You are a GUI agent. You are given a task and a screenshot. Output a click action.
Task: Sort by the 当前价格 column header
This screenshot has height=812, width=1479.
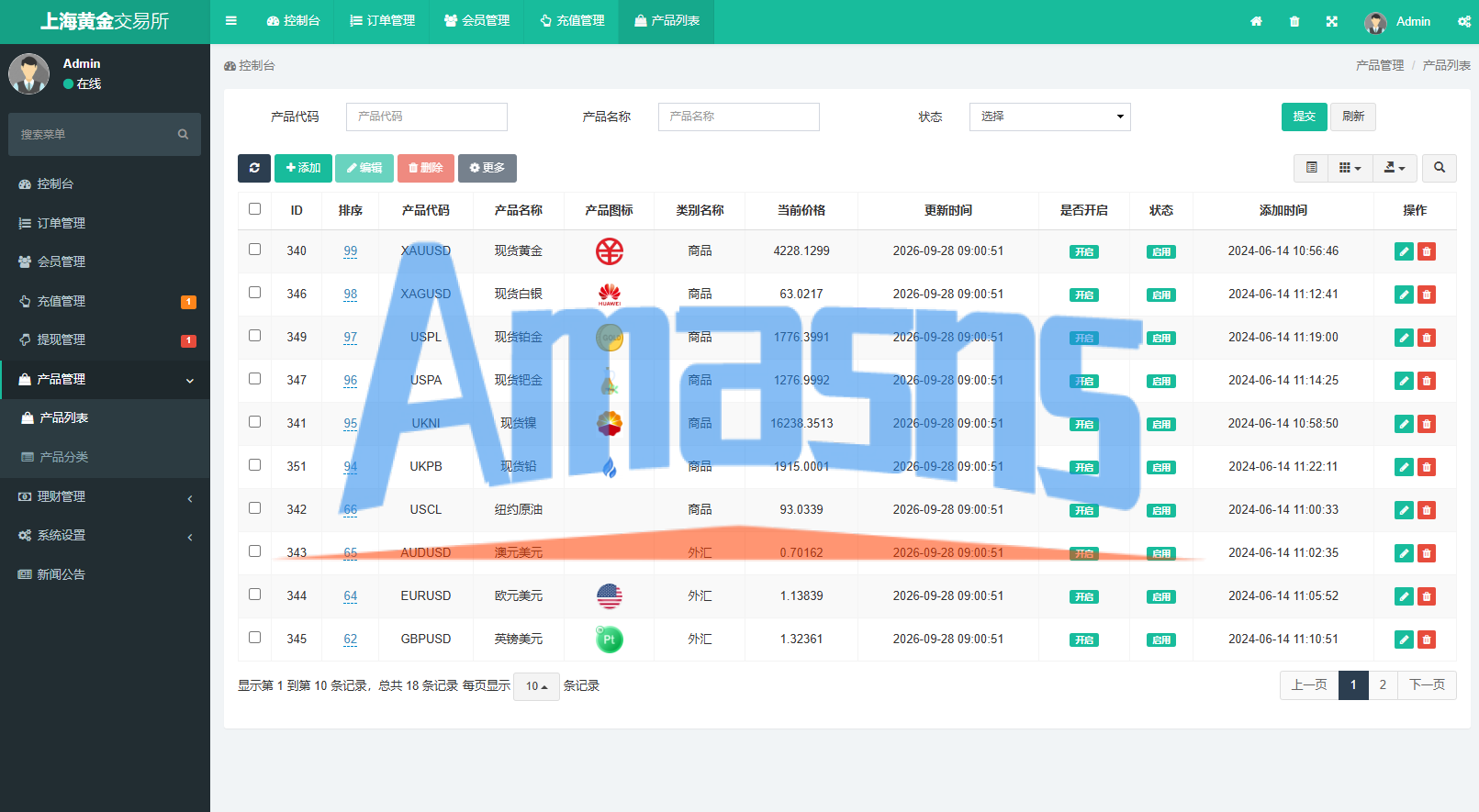801,210
